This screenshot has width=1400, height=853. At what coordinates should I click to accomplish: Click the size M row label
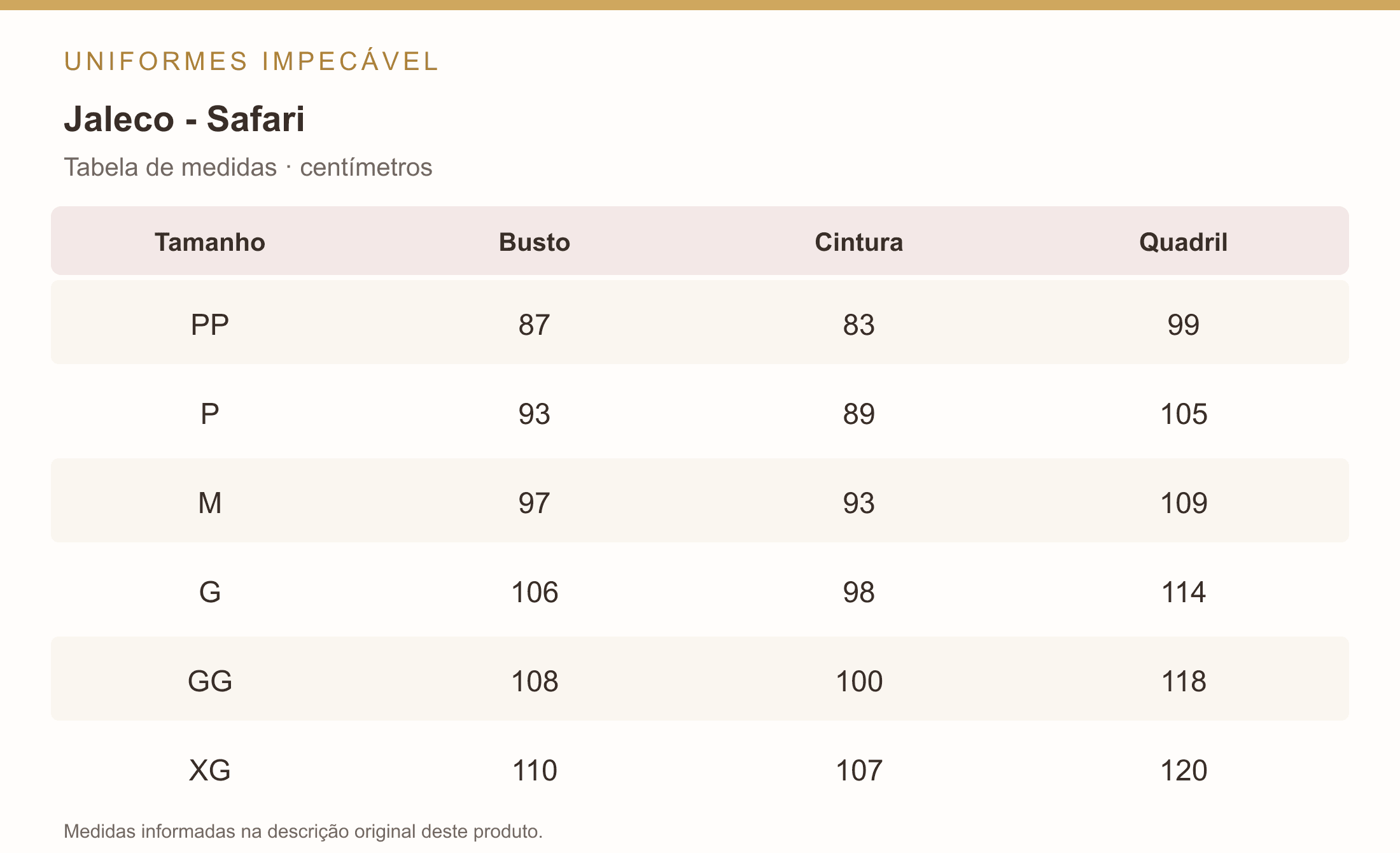point(210,503)
